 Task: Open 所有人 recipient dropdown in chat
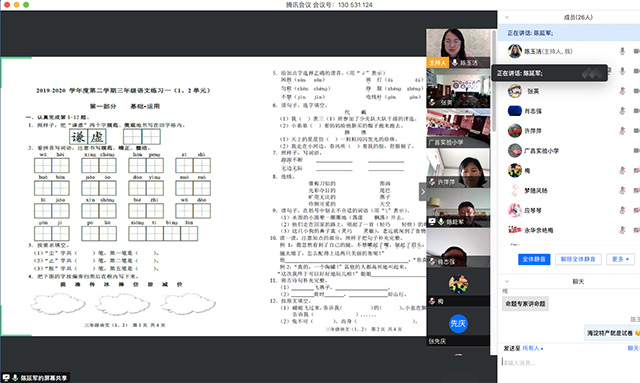point(533,348)
